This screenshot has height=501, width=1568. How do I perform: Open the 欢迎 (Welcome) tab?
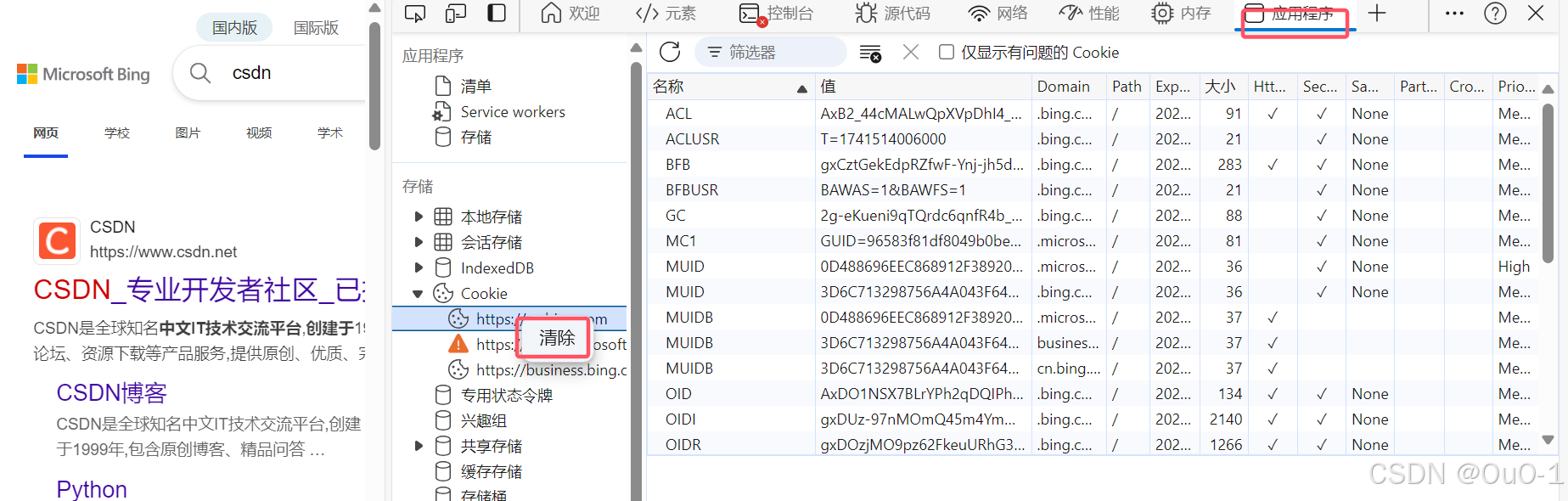pos(570,14)
